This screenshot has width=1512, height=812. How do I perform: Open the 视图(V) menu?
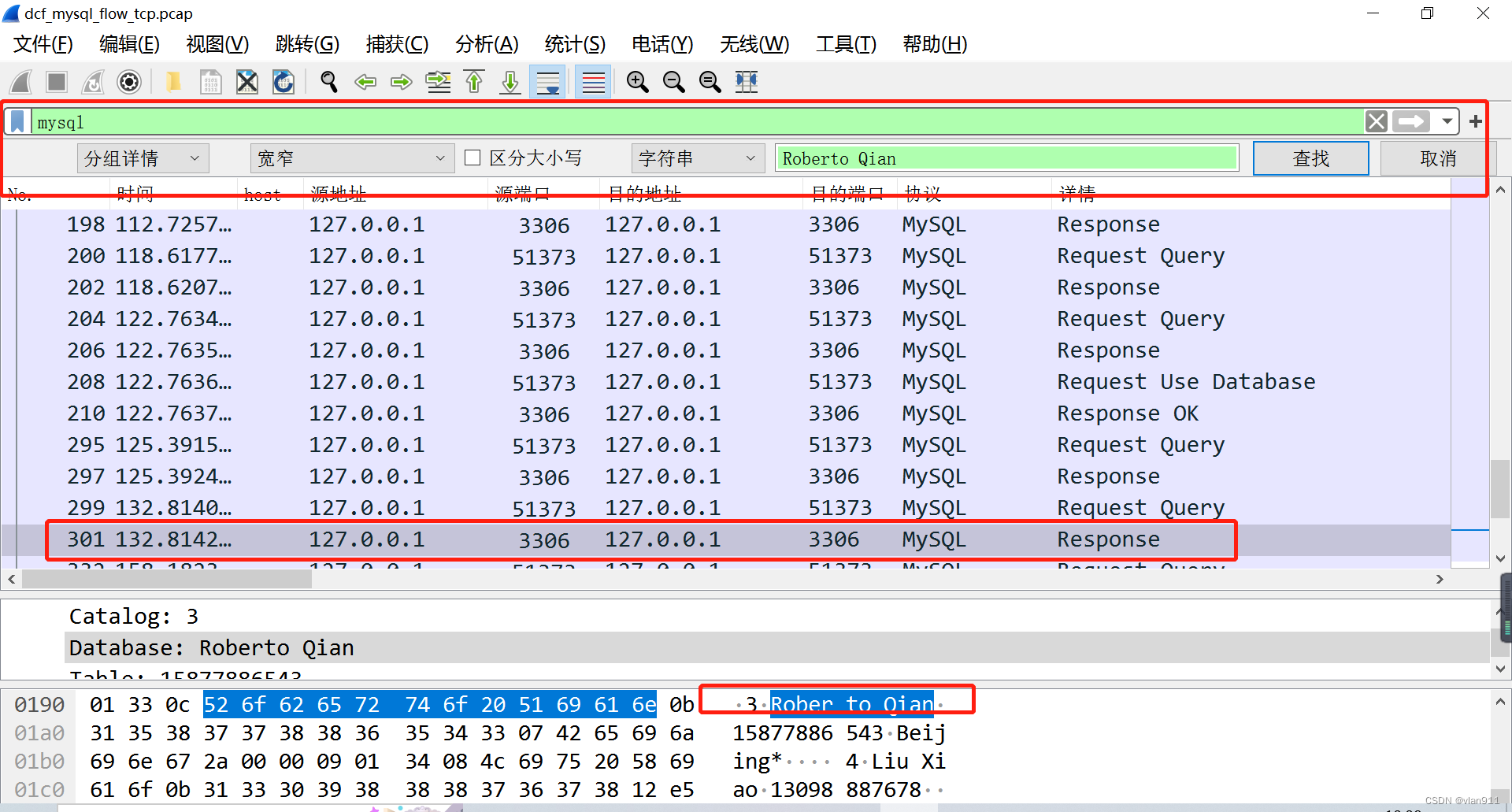217,44
